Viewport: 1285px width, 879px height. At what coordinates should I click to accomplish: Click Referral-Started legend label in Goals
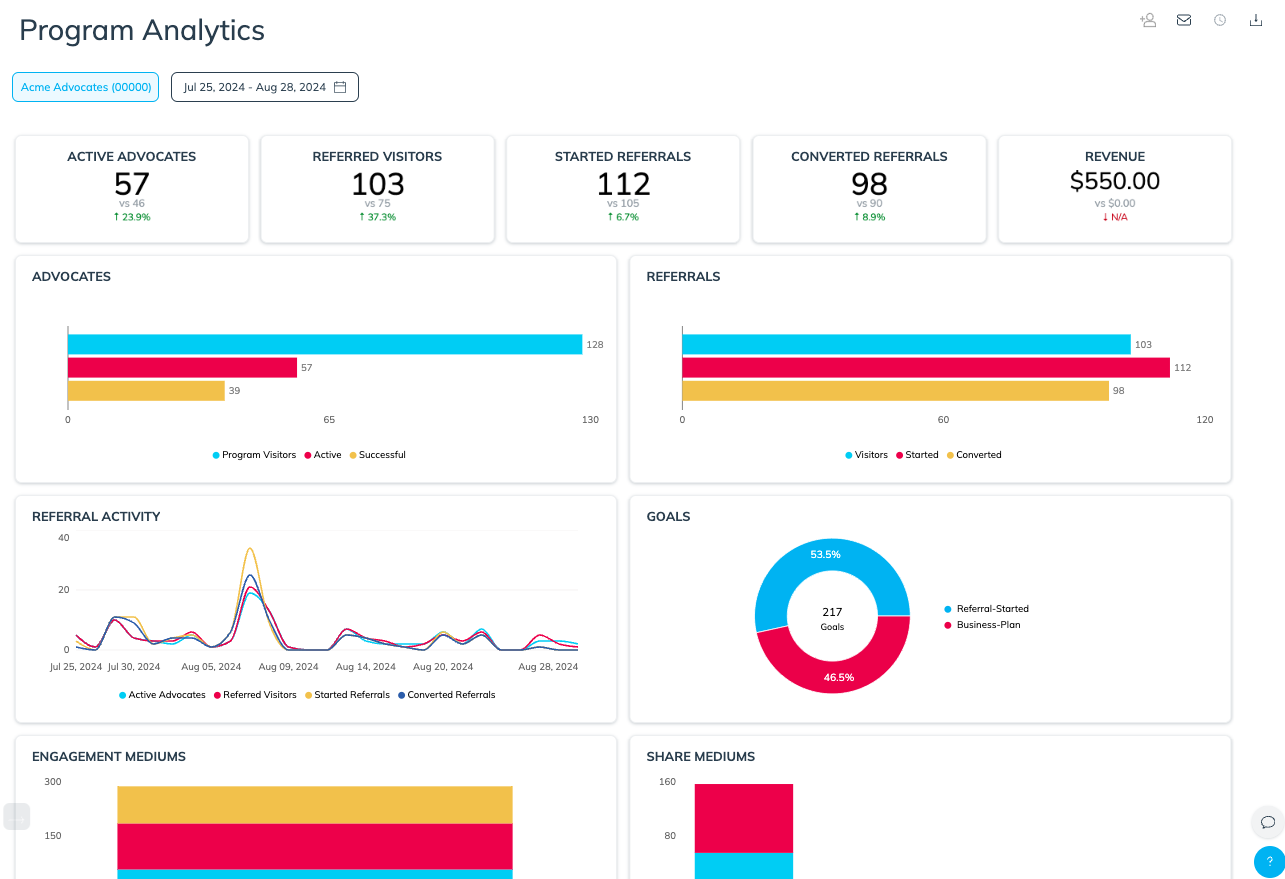pyautogui.click(x=991, y=609)
